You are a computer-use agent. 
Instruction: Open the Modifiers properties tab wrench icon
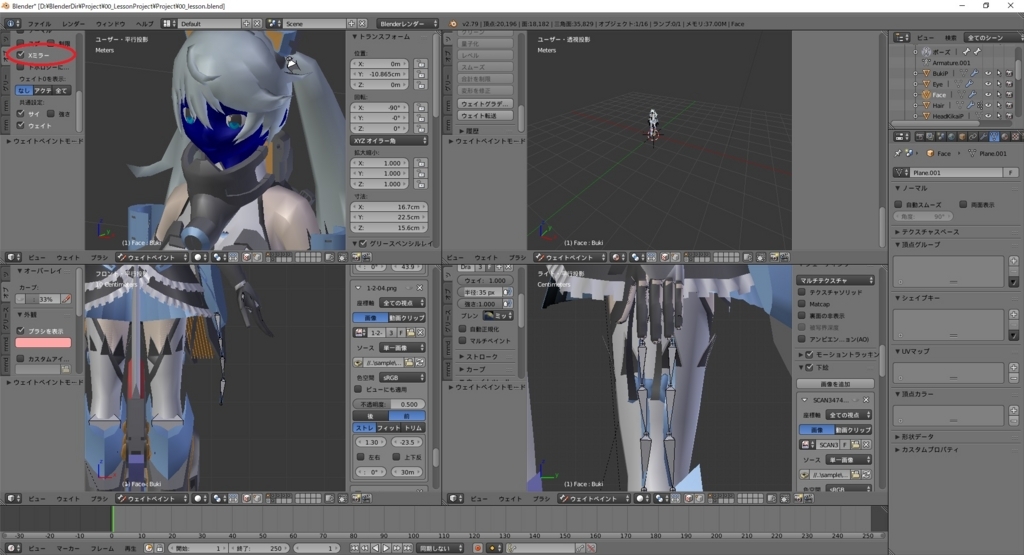984,136
